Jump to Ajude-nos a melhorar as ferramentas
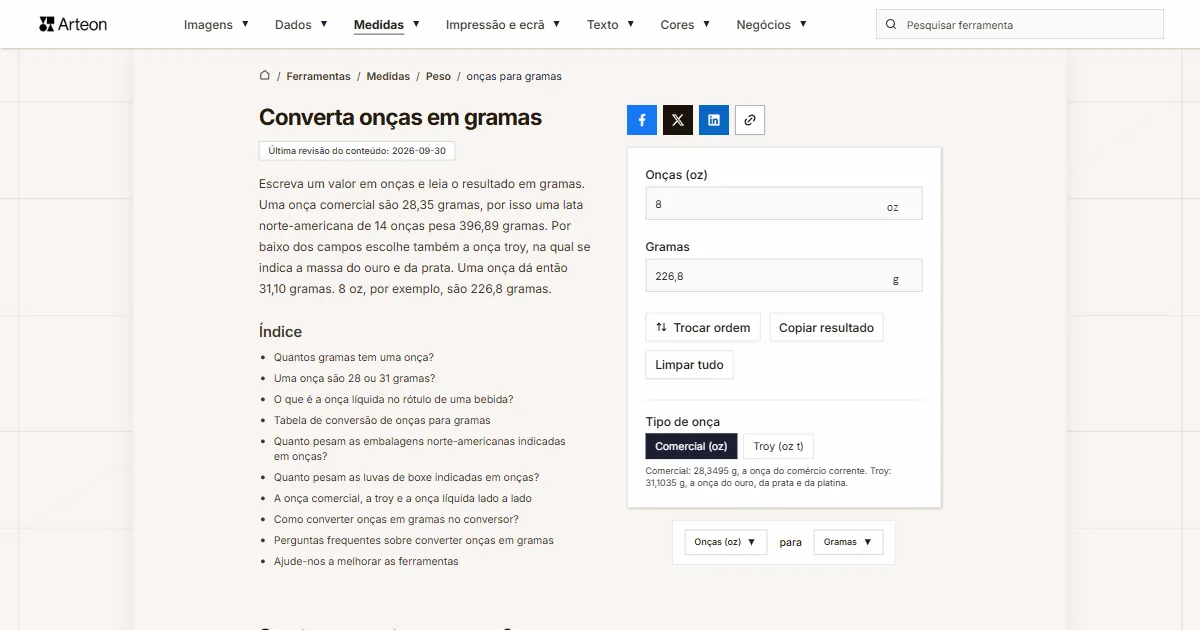 point(366,561)
